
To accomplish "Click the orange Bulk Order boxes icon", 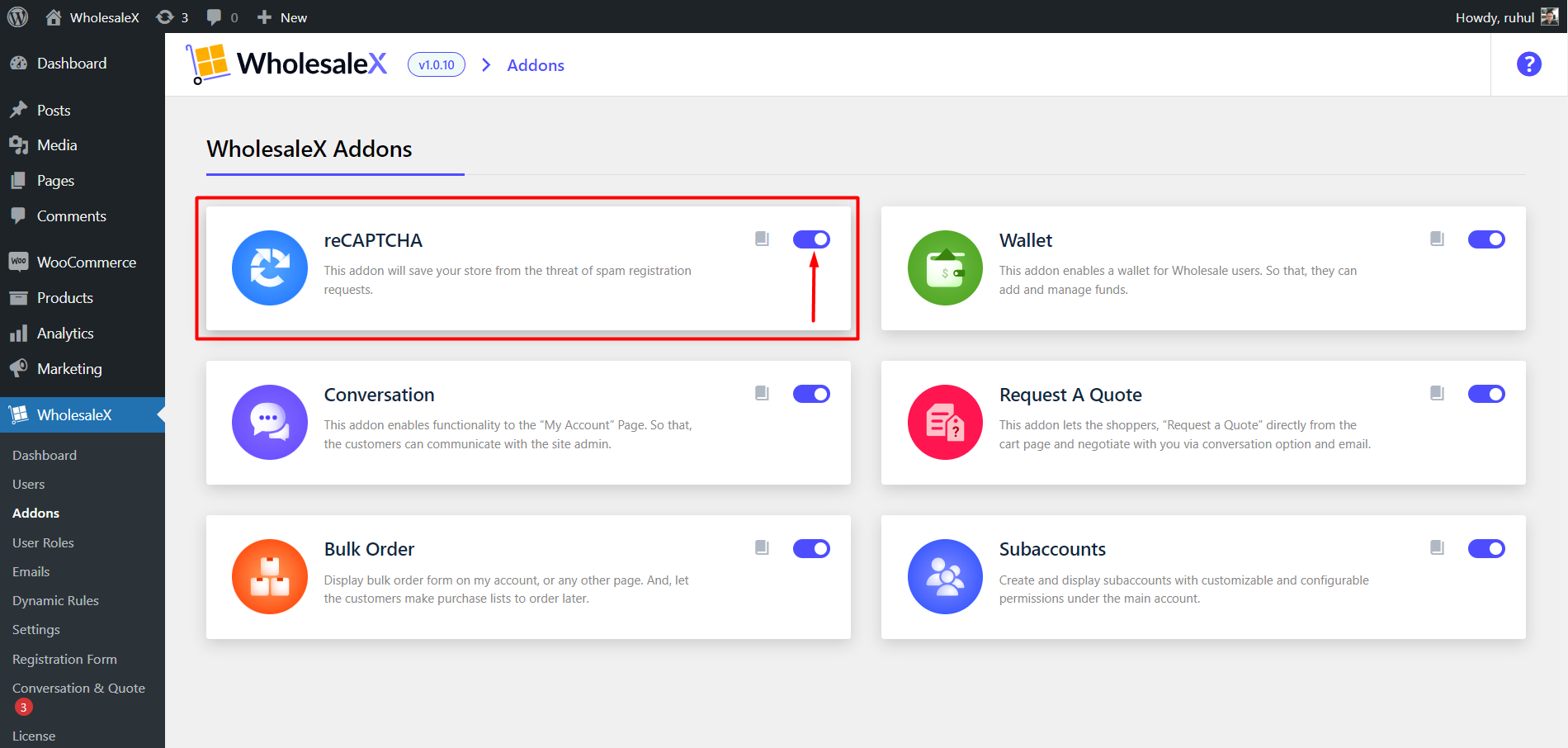I will [x=270, y=576].
